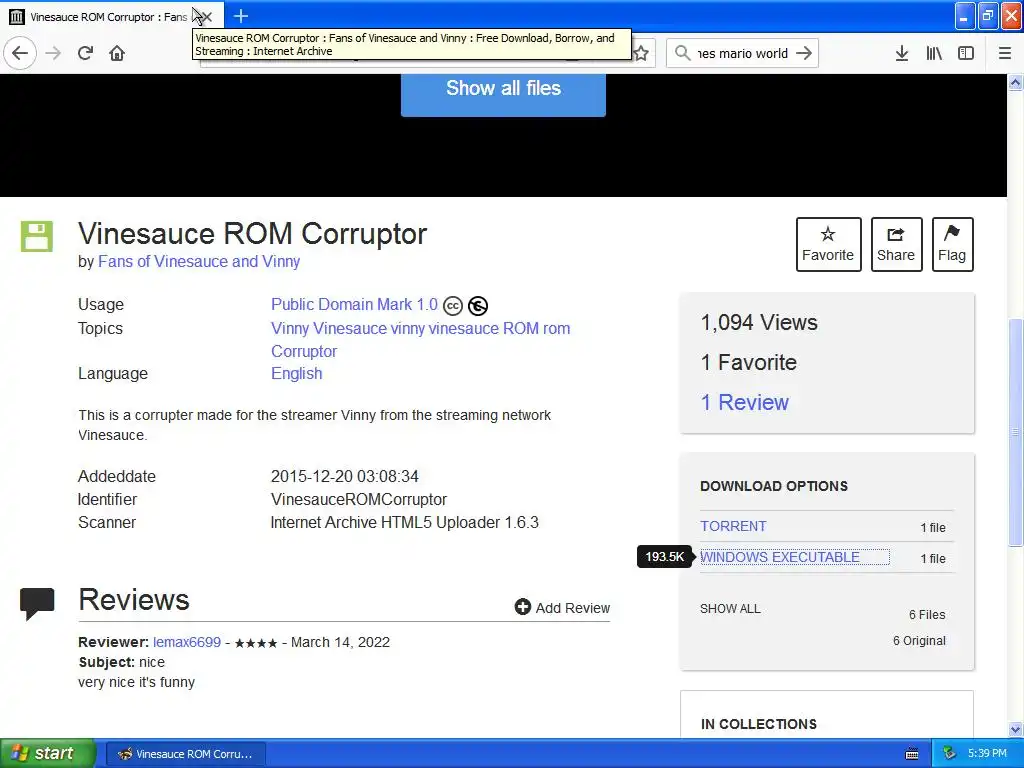Click the Vinesauce ROM Corruptor page heading
The height and width of the screenshot is (768, 1024).
252,234
